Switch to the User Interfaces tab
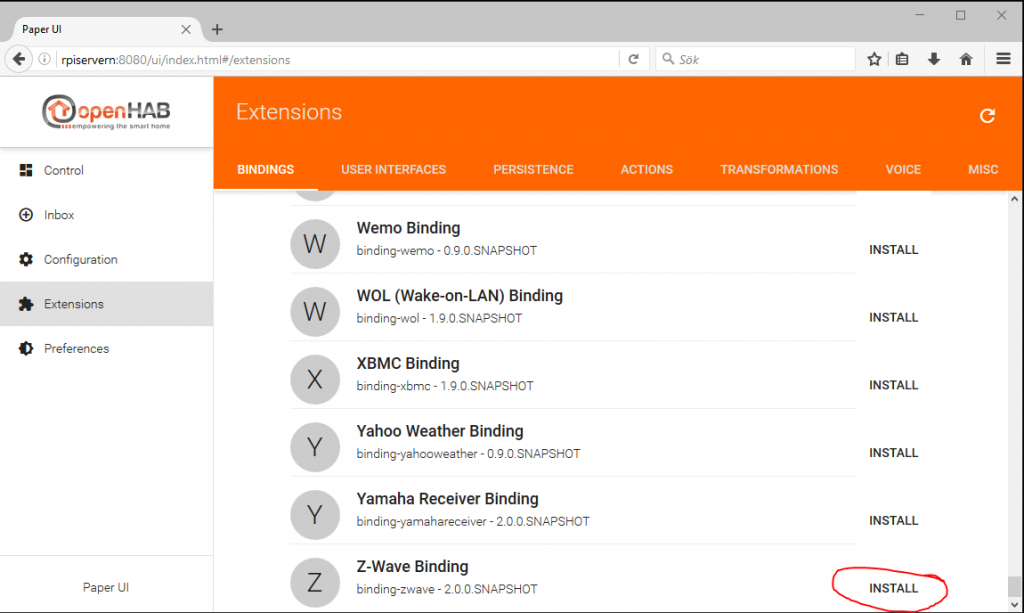The width and height of the screenshot is (1024, 613). [x=393, y=170]
